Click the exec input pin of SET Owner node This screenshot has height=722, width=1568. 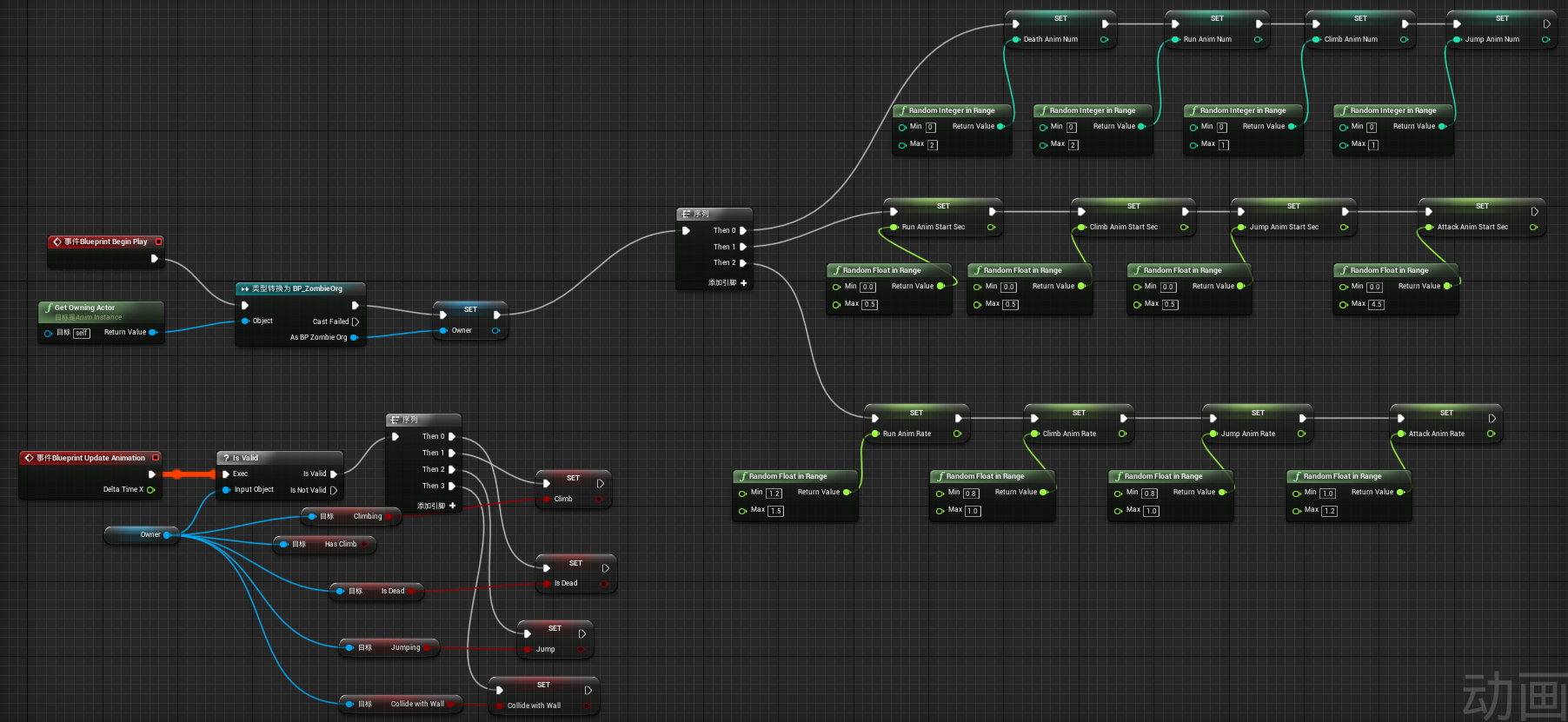pos(443,315)
